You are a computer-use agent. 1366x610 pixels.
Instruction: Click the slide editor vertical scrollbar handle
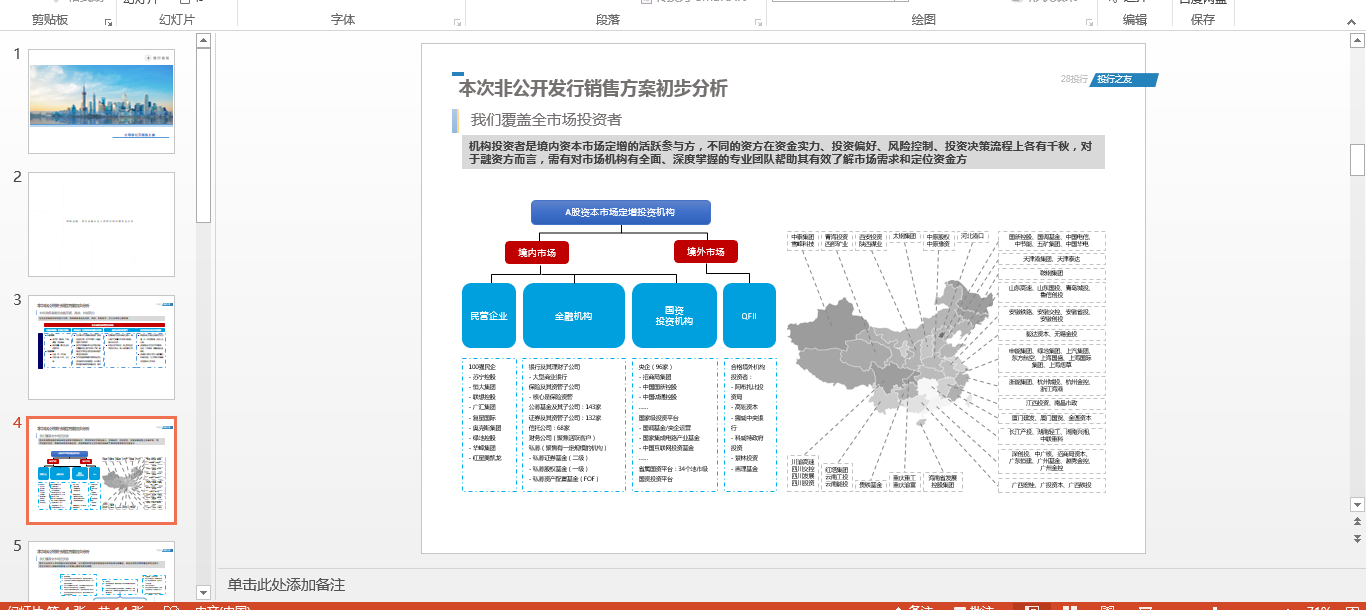[1357, 159]
